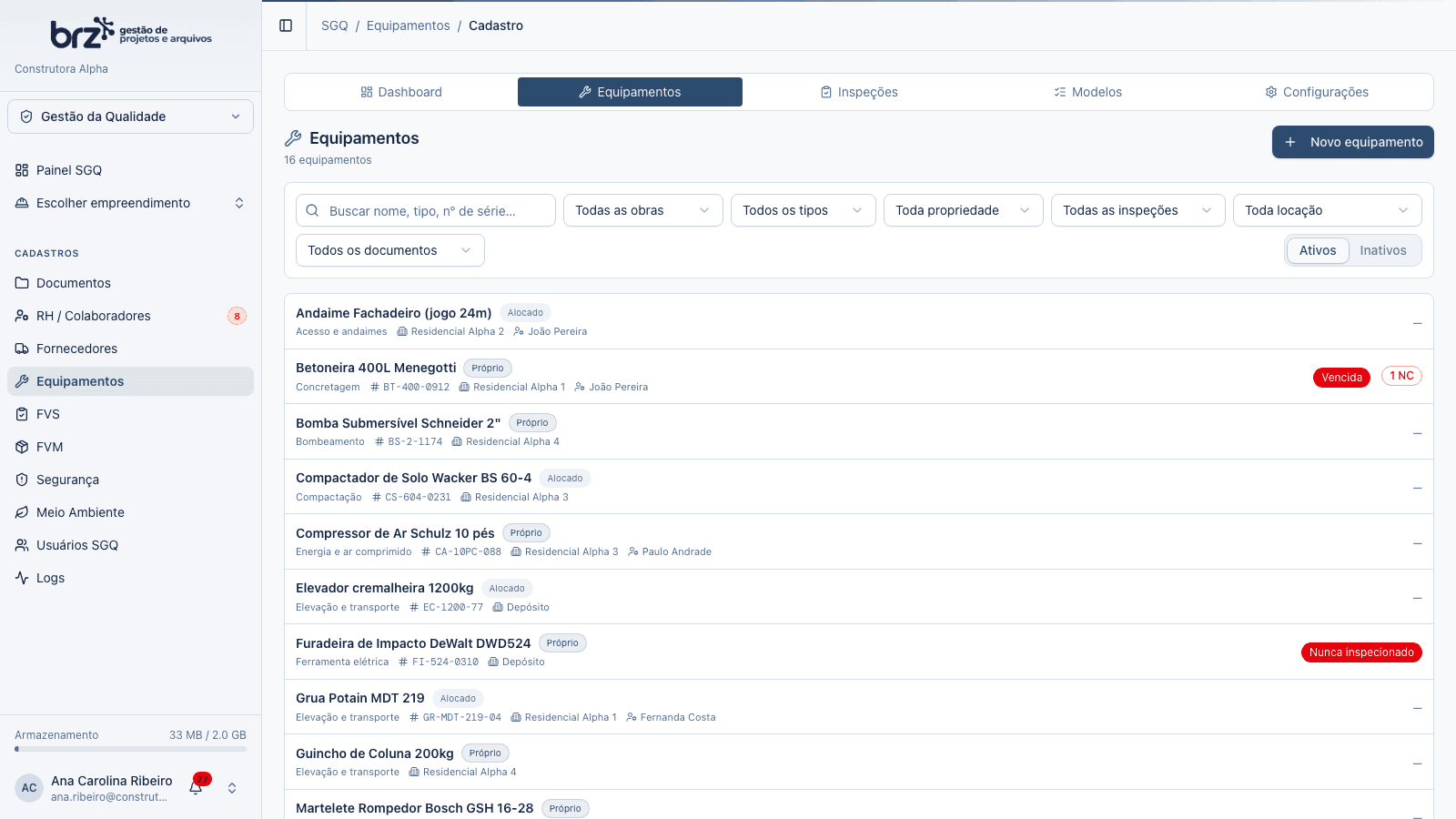Click the Painel SGQ grid icon
This screenshot has width=1456, height=819.
click(22, 170)
